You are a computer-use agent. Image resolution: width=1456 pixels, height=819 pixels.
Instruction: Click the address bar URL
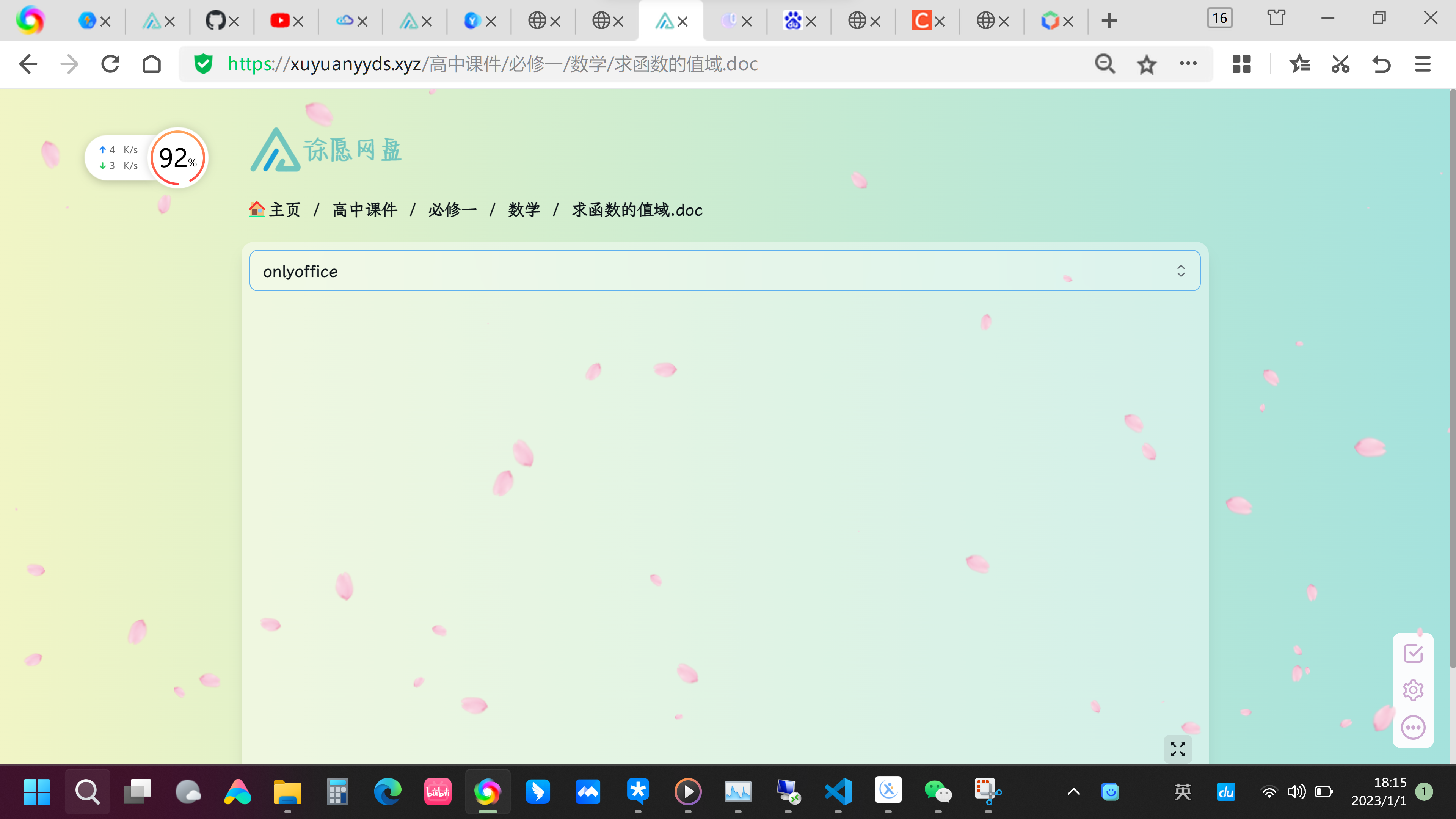pos(492,64)
